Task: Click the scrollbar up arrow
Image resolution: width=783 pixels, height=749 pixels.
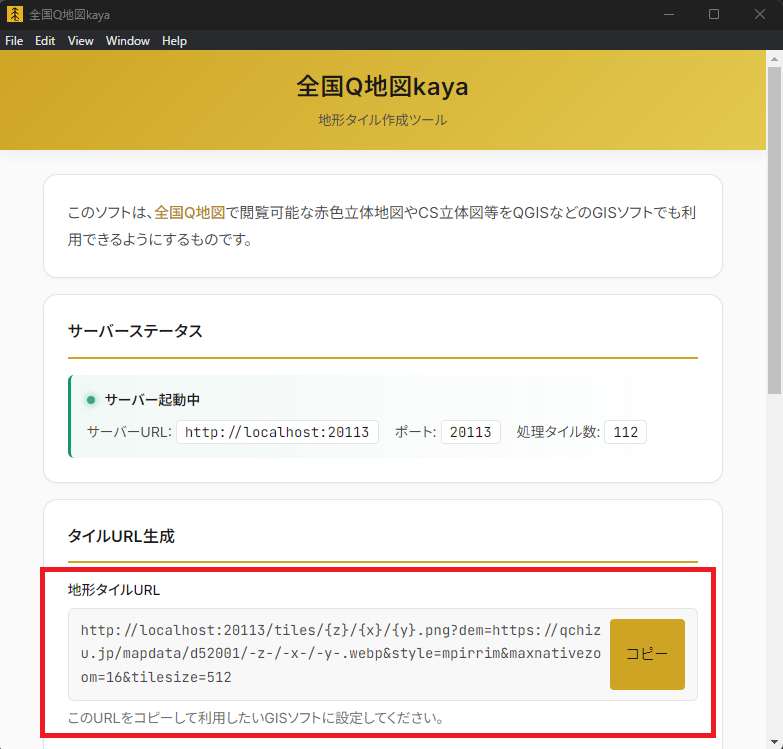Action: point(775,58)
